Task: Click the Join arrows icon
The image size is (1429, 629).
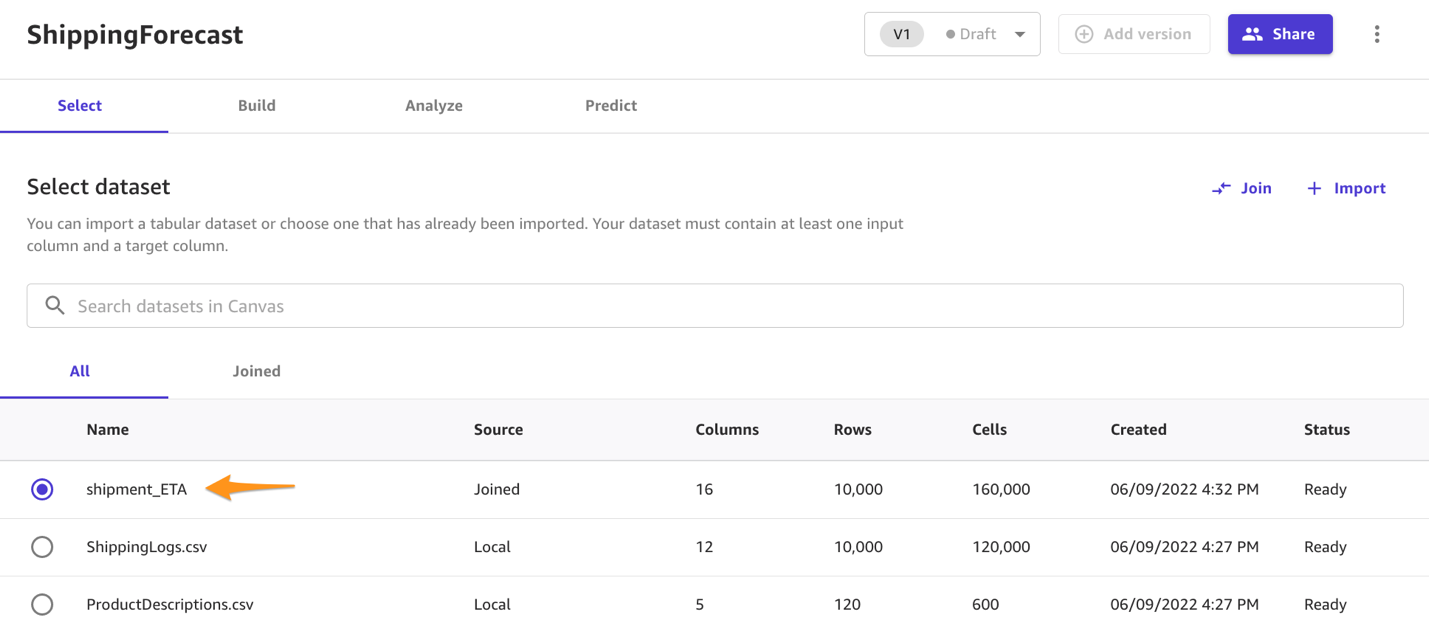Action: click(x=1221, y=188)
